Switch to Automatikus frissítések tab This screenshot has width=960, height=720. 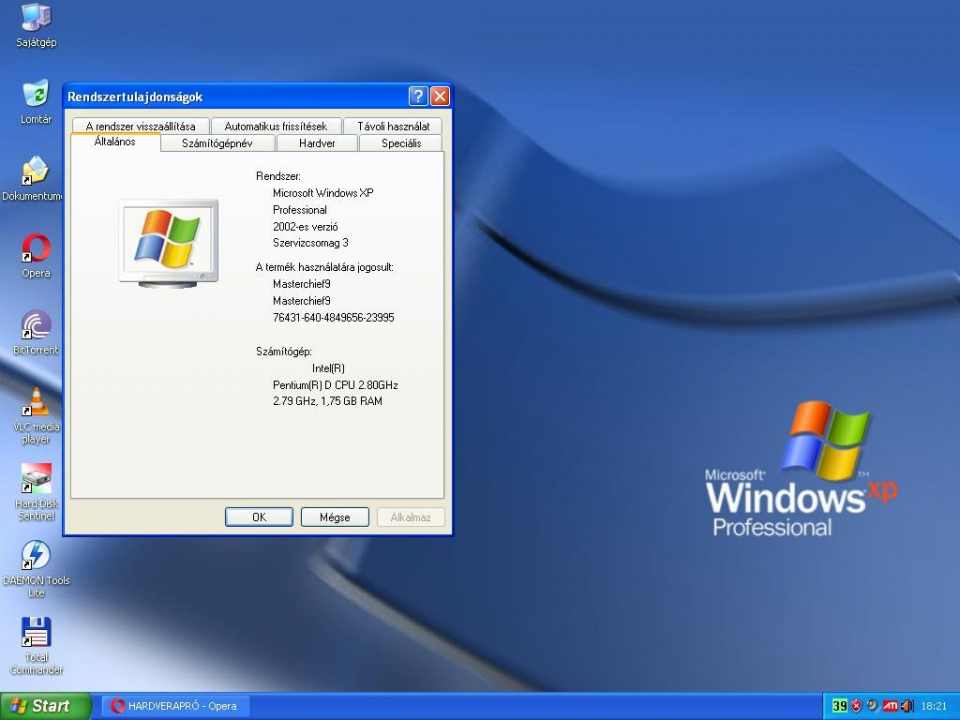276,126
